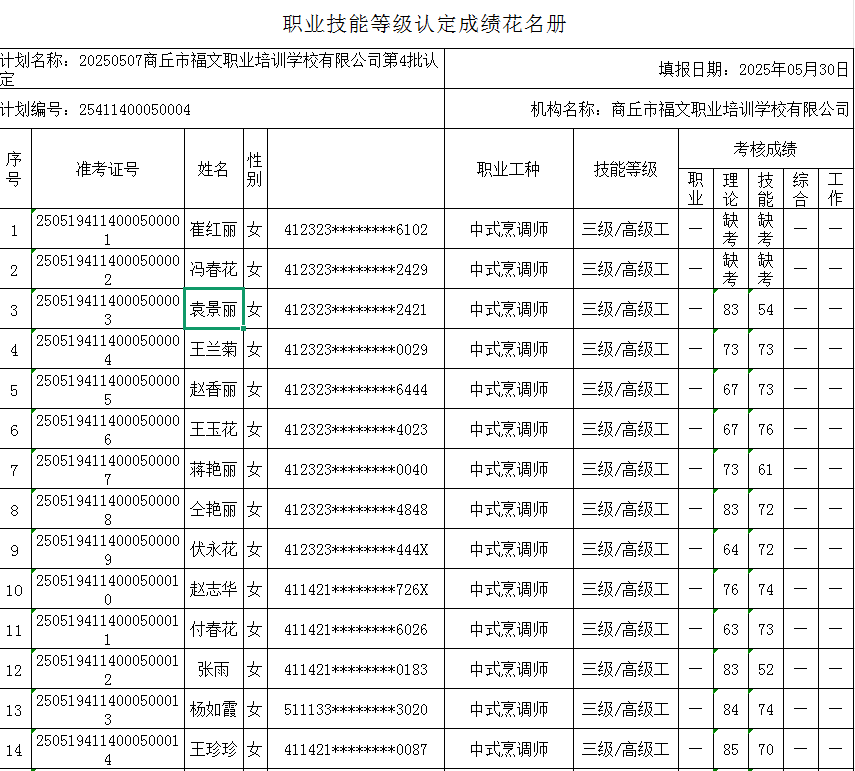855x771 pixels.
Task: Select ID cell 411421********0087
Action: click(x=356, y=749)
